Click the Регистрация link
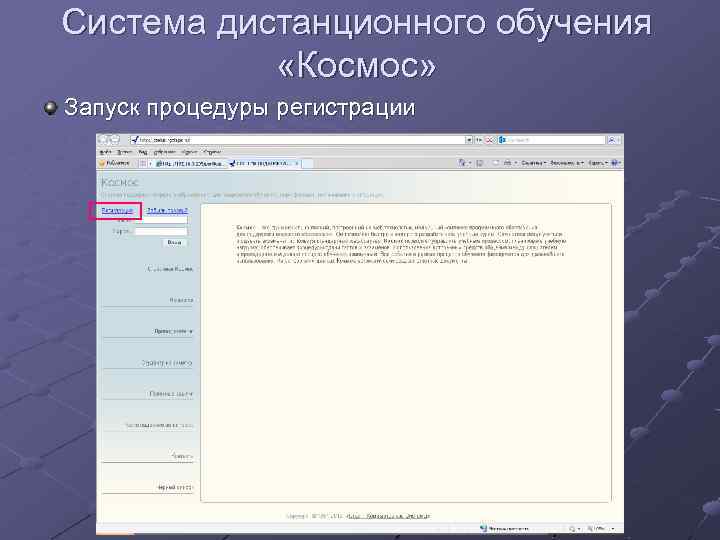The image size is (720, 540). tap(117, 211)
